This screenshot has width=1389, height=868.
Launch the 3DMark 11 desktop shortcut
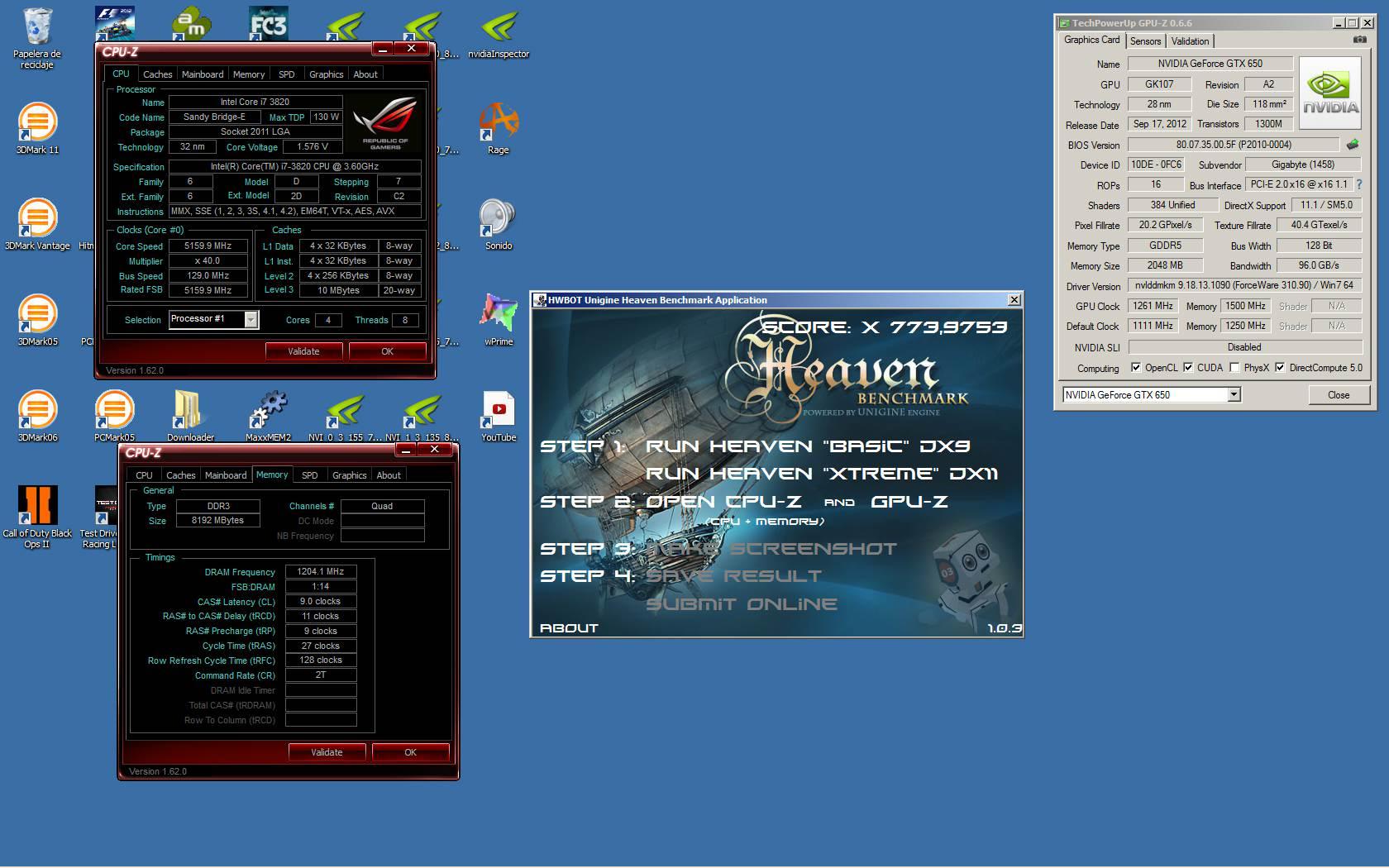[37, 128]
